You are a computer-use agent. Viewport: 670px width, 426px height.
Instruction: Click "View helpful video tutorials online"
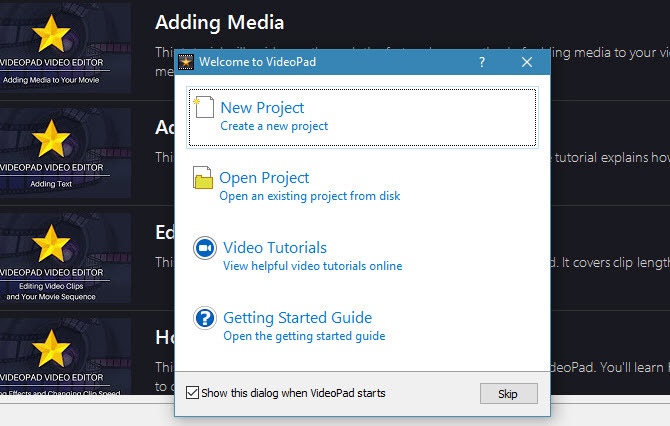pos(312,266)
